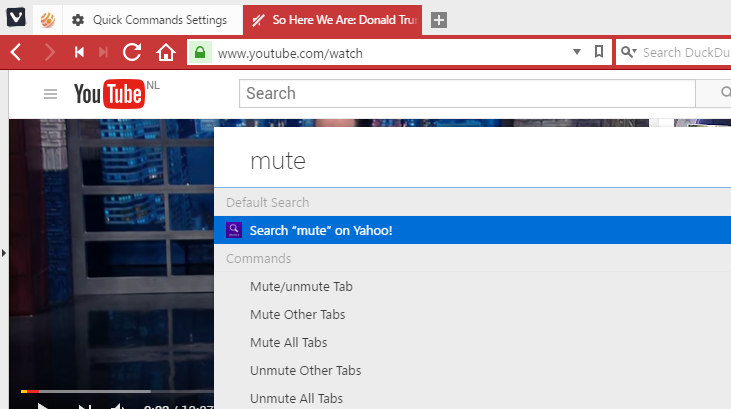The image size is (731, 409).
Task: Click the YouTube search magnifier button
Action: point(713,94)
